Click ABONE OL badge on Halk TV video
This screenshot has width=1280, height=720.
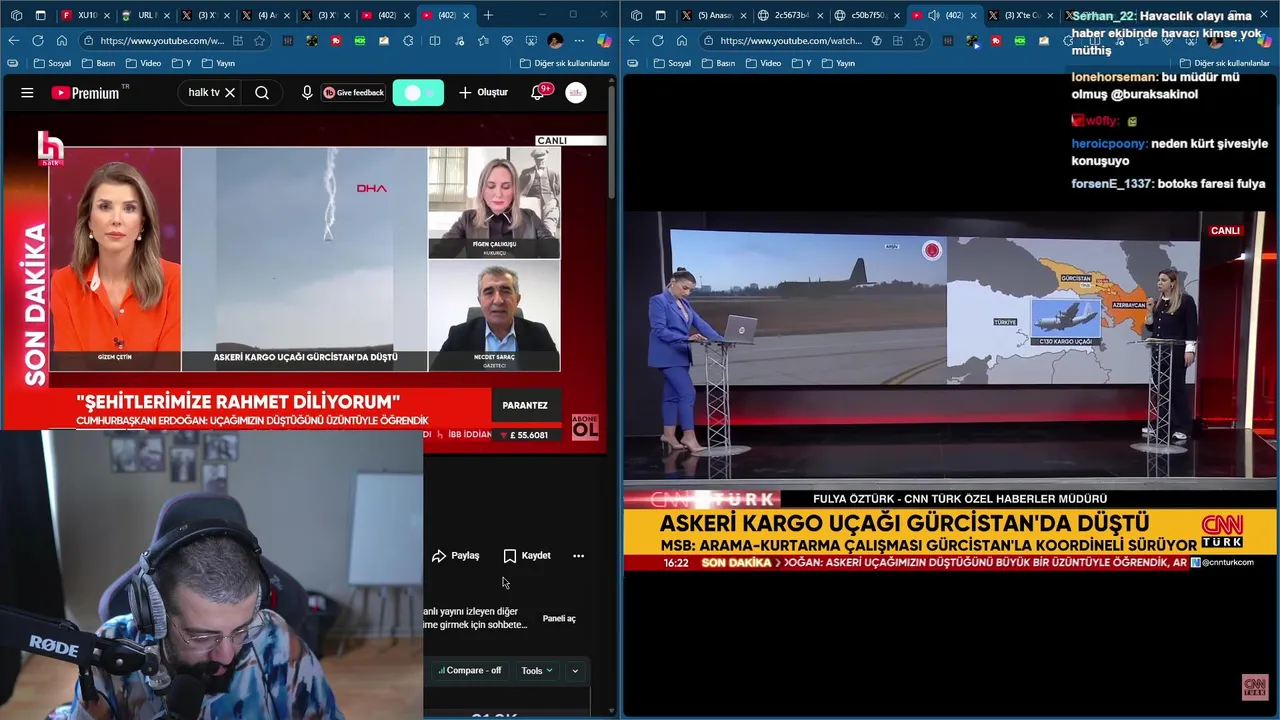585,428
